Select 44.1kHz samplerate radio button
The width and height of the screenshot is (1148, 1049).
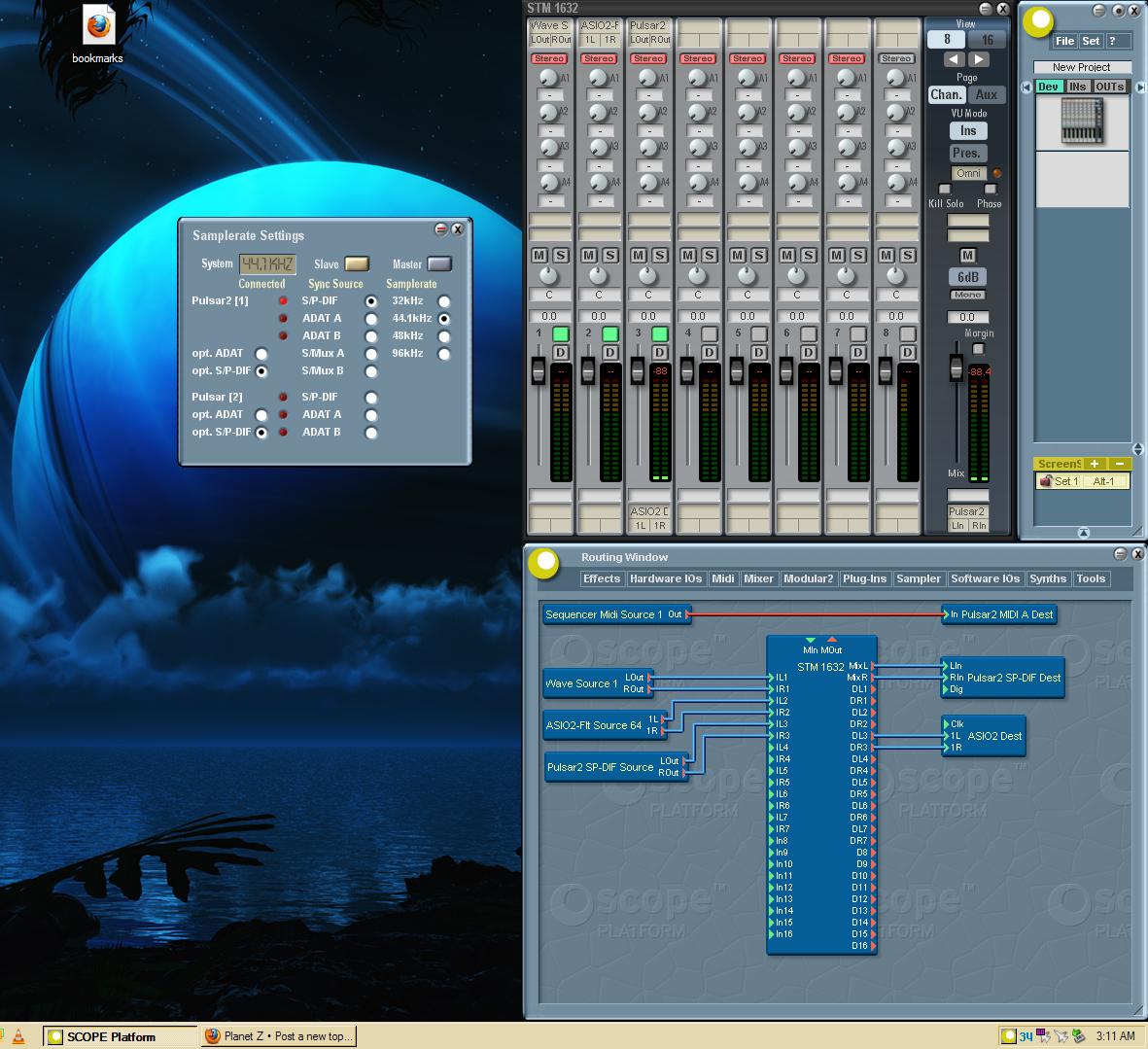coord(443,319)
